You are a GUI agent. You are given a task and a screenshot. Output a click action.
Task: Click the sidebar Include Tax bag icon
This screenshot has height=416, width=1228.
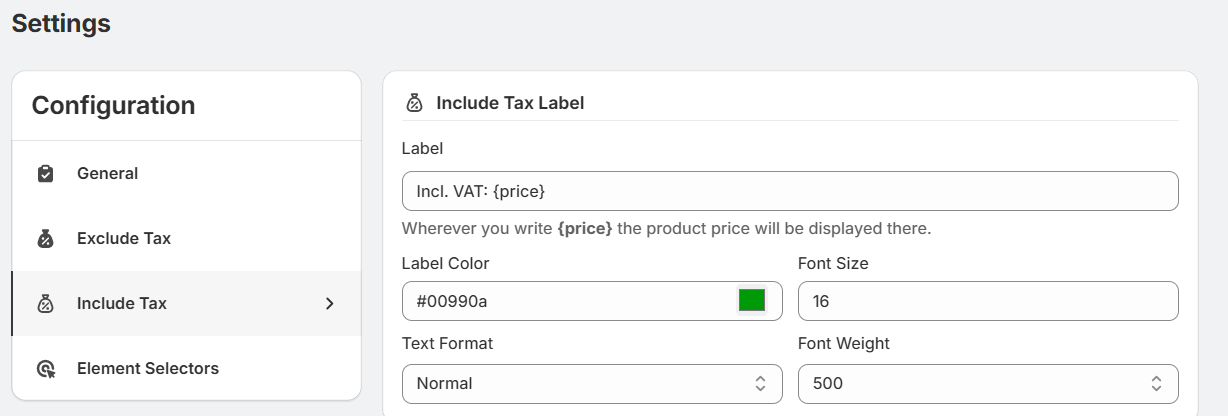tap(45, 304)
